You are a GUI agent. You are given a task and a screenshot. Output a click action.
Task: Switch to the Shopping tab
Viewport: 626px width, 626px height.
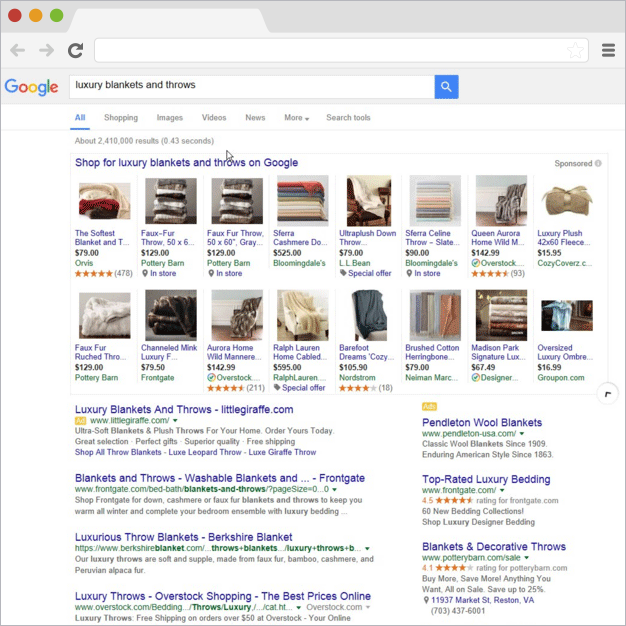[121, 118]
